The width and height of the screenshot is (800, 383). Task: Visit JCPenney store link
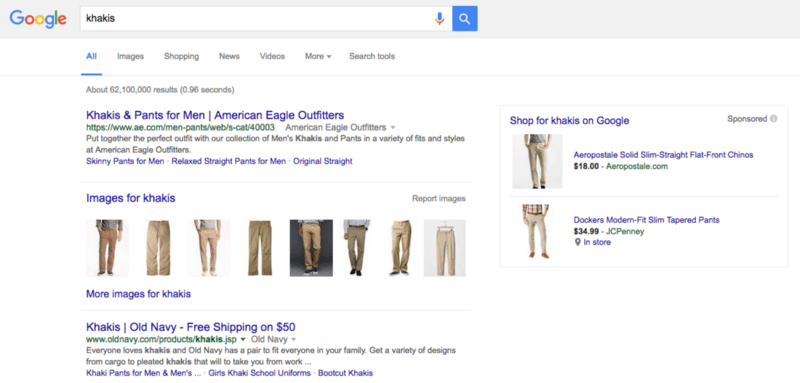coord(625,232)
